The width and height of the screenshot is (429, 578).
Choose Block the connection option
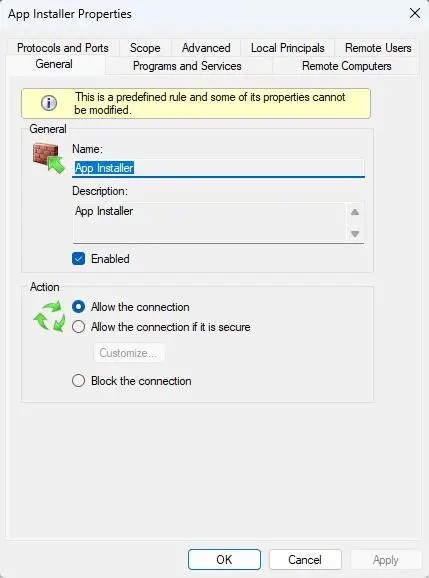[x=79, y=380]
